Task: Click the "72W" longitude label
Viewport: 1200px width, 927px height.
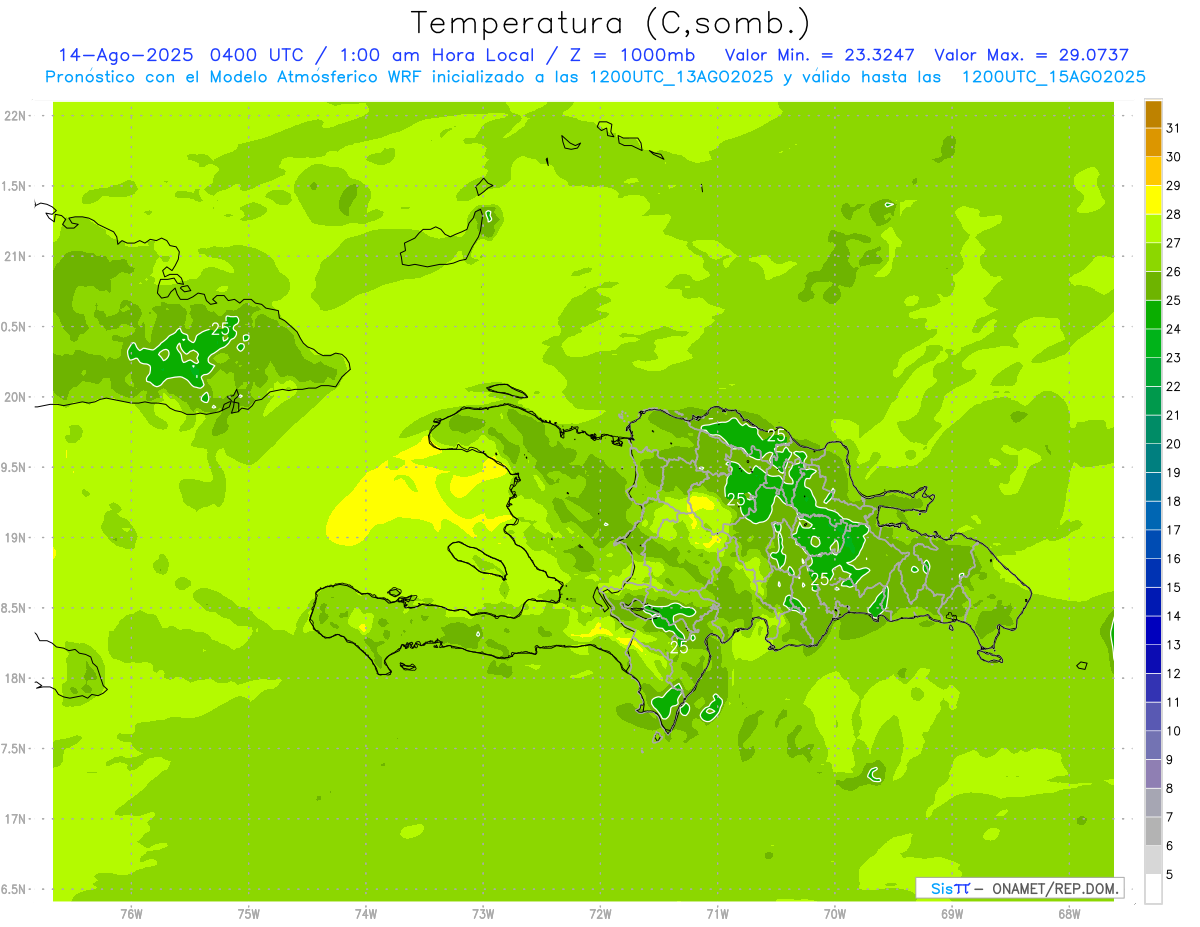Action: 600,914
